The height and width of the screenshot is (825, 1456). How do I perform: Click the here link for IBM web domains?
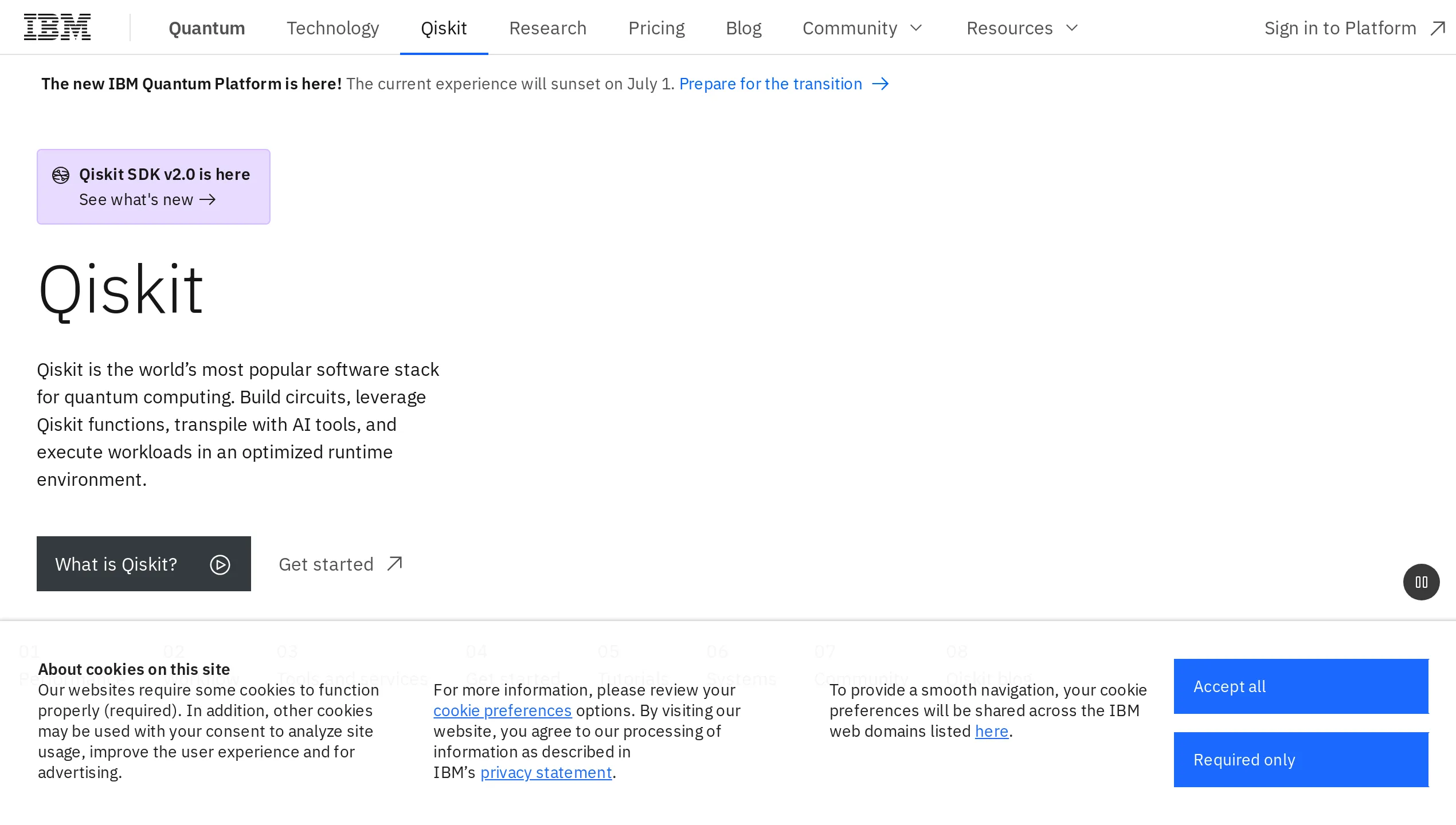pyautogui.click(x=992, y=731)
